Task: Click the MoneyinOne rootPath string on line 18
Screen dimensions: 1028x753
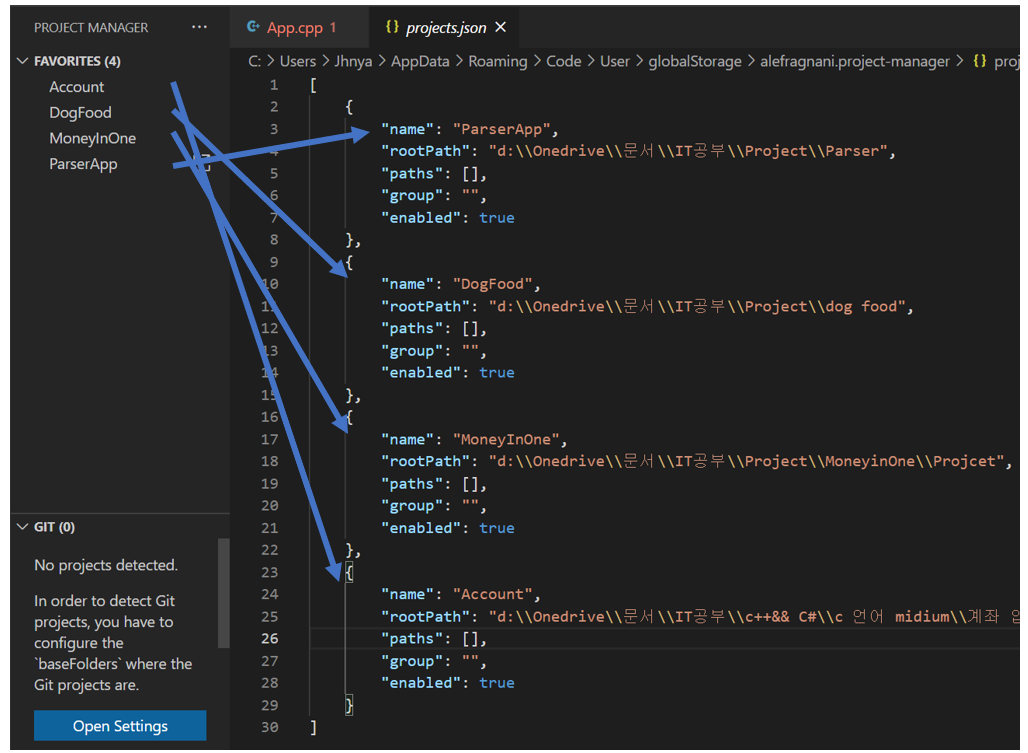Action: (746, 461)
